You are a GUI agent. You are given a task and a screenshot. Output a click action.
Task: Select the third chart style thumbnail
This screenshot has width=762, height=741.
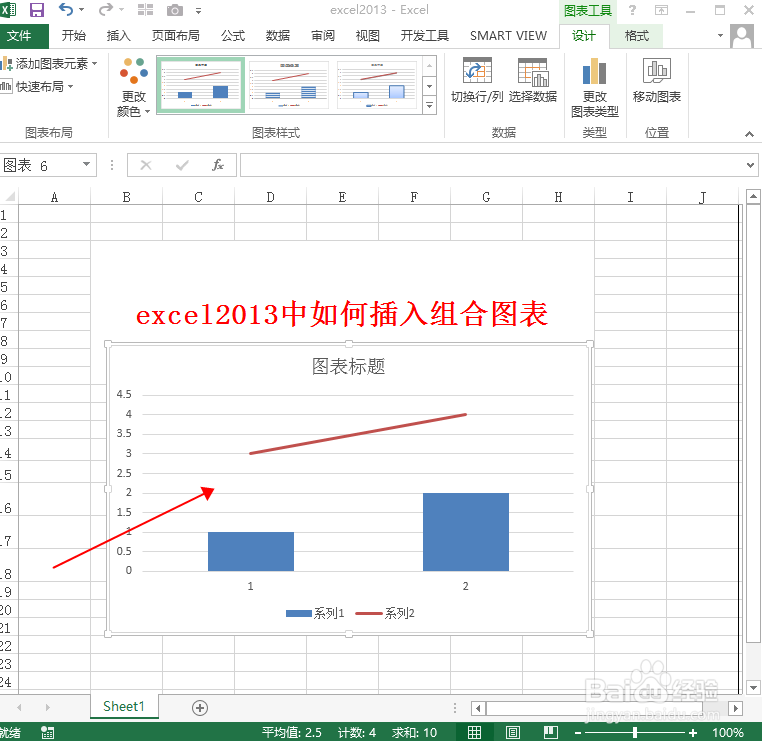[x=377, y=84]
